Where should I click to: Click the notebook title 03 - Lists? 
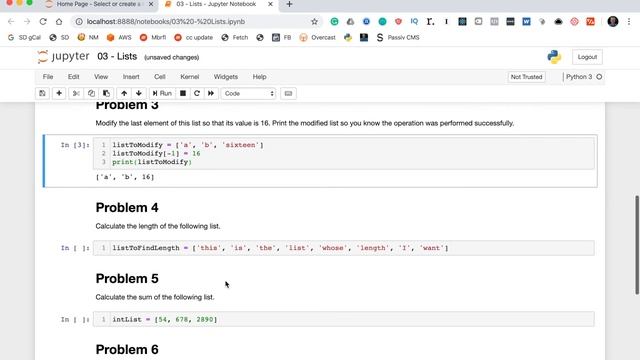117,57
